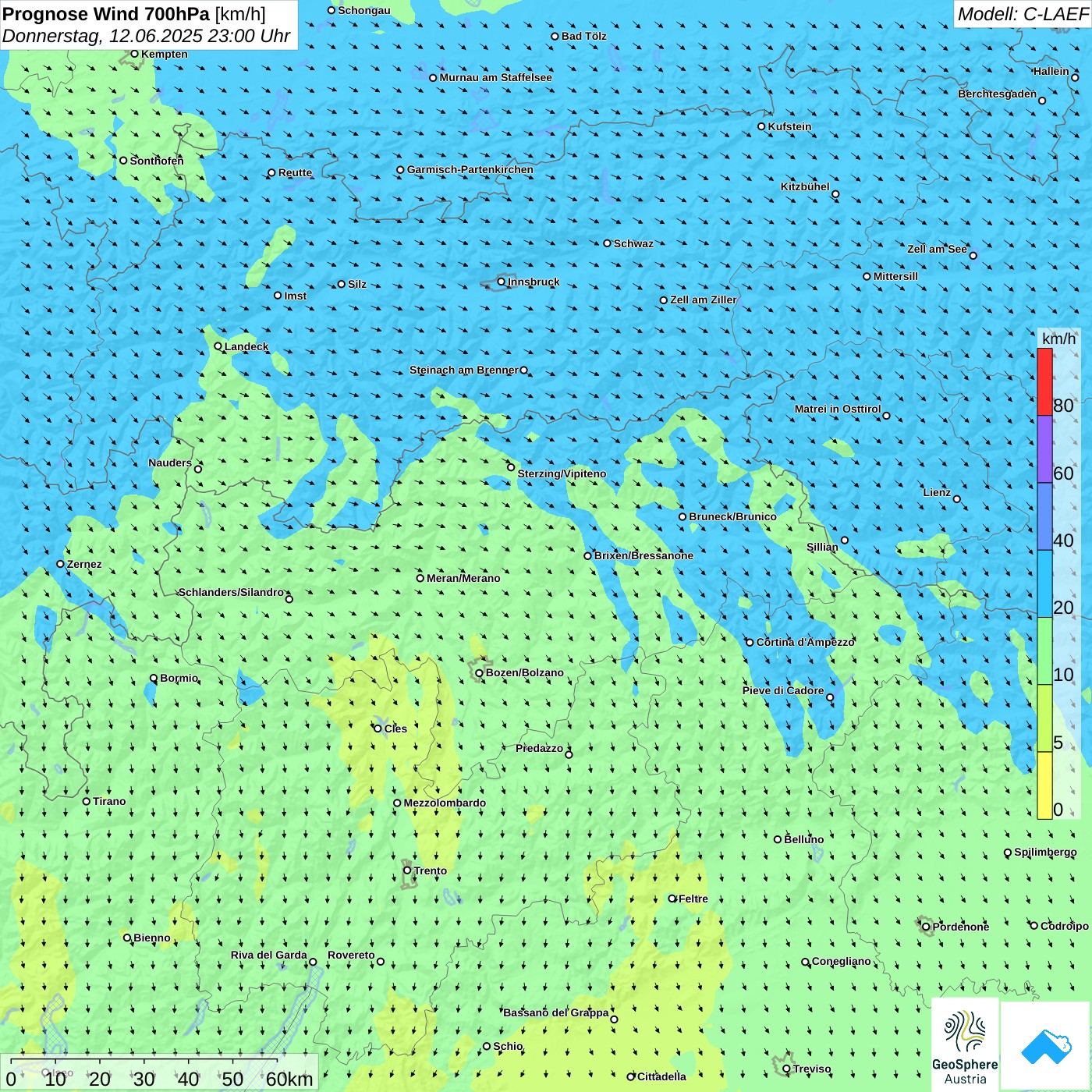Click the "Cortina d'Ampezzo" label

(806, 642)
